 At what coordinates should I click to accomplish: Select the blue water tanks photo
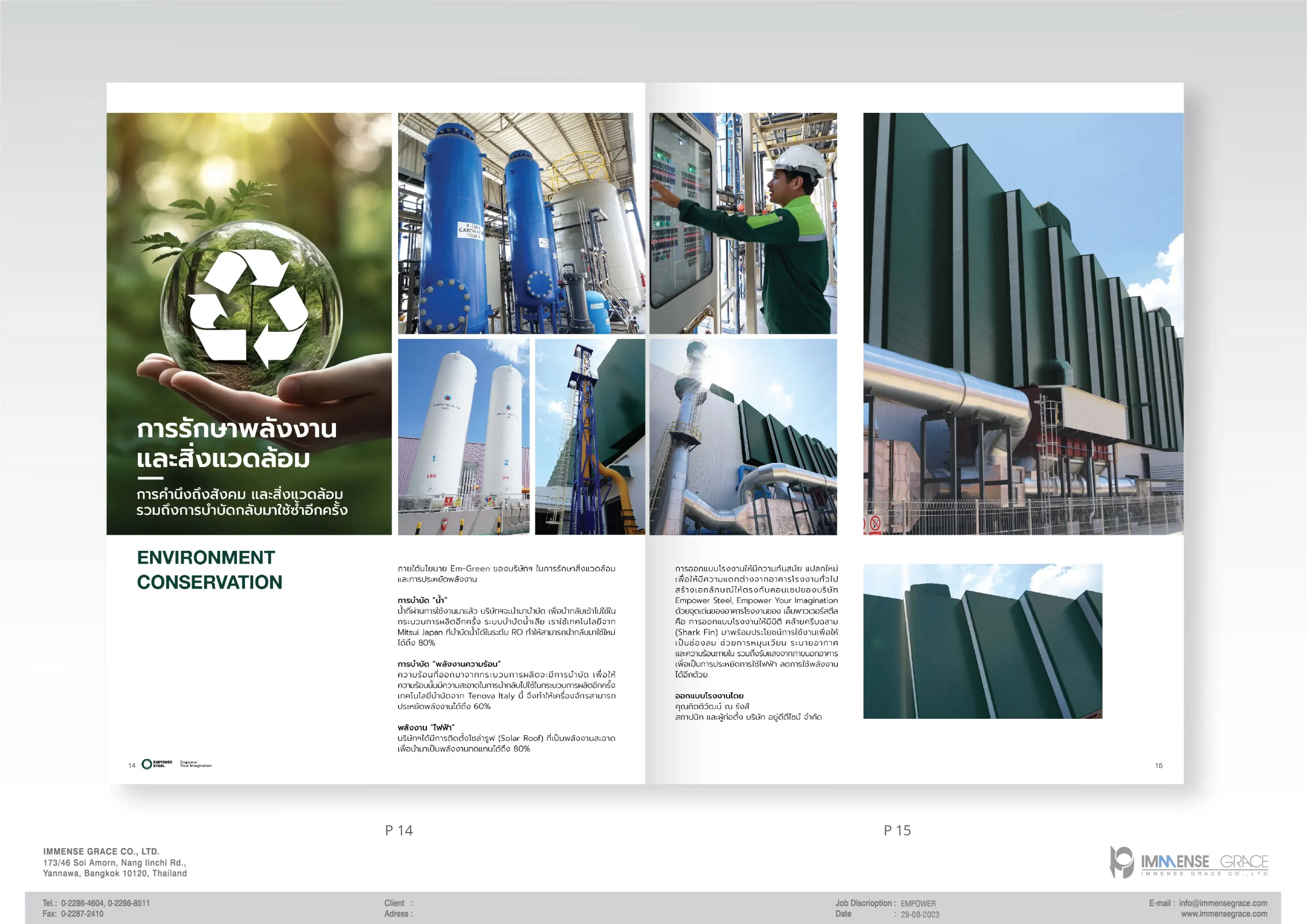521,223
